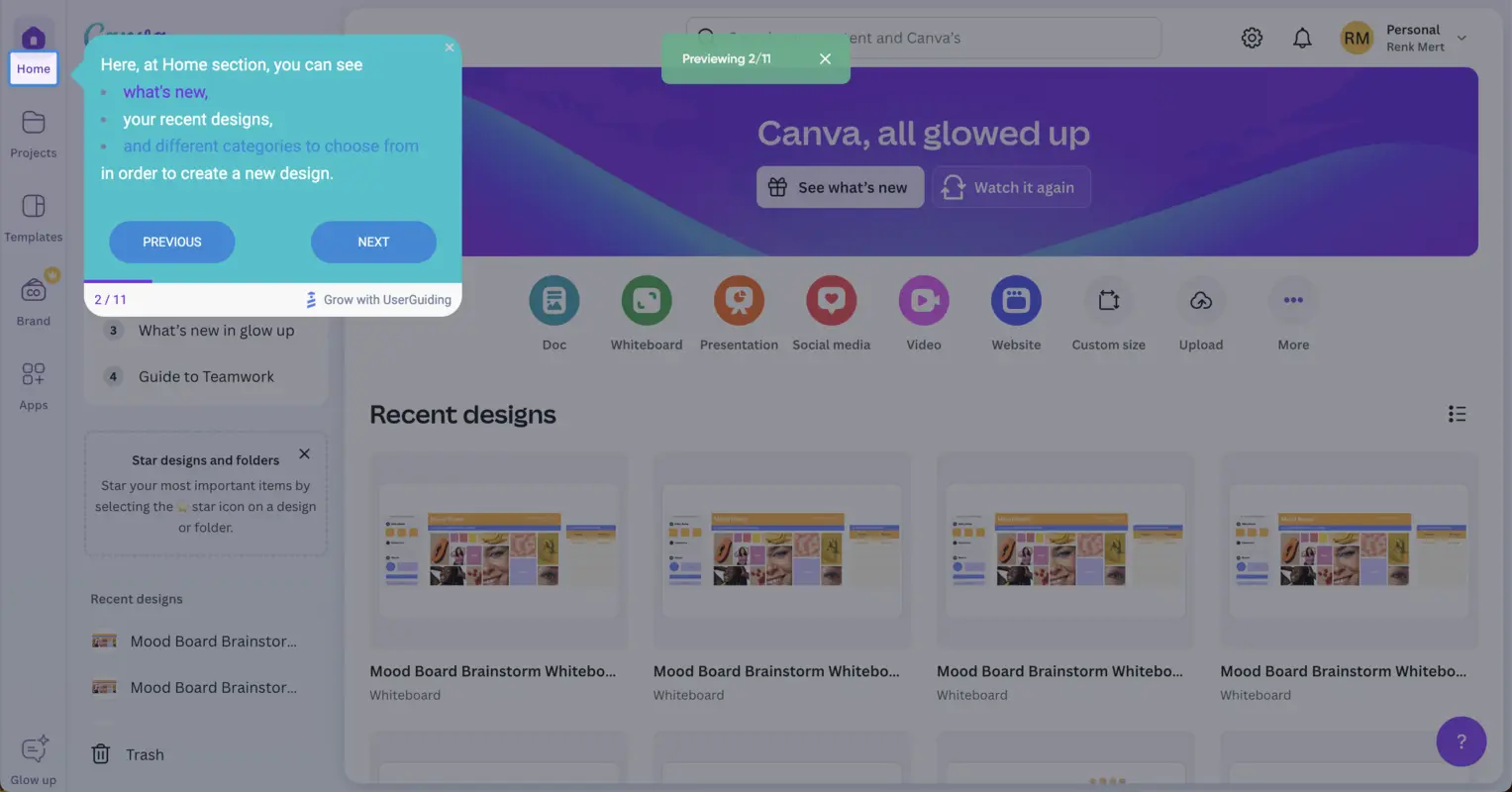Choose Custom size design
Image resolution: width=1512 pixels, height=792 pixels.
1108,300
